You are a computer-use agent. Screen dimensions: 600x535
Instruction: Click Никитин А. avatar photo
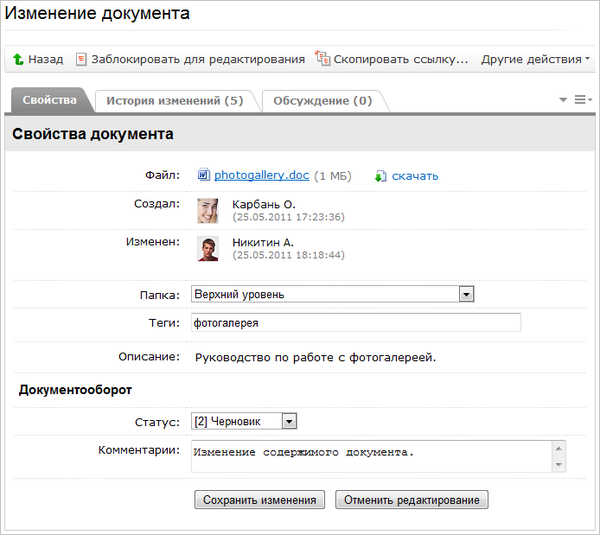pos(207,248)
